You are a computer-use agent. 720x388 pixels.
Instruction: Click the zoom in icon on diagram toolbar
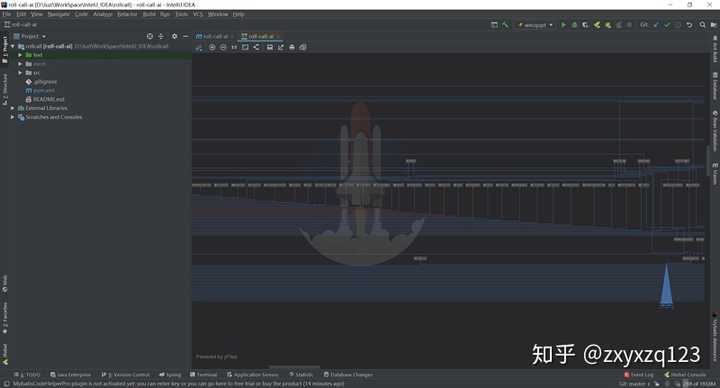[x=212, y=47]
